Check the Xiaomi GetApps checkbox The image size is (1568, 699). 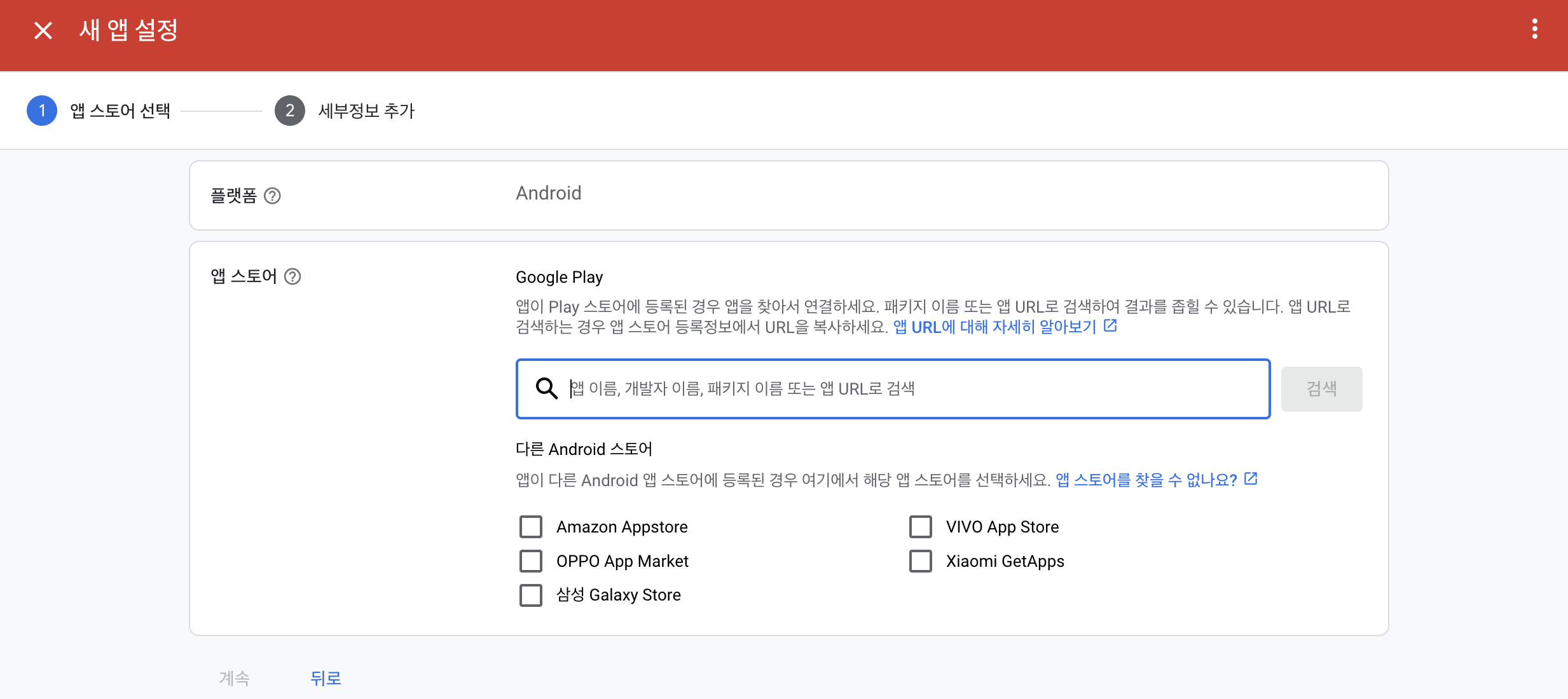[920, 561]
